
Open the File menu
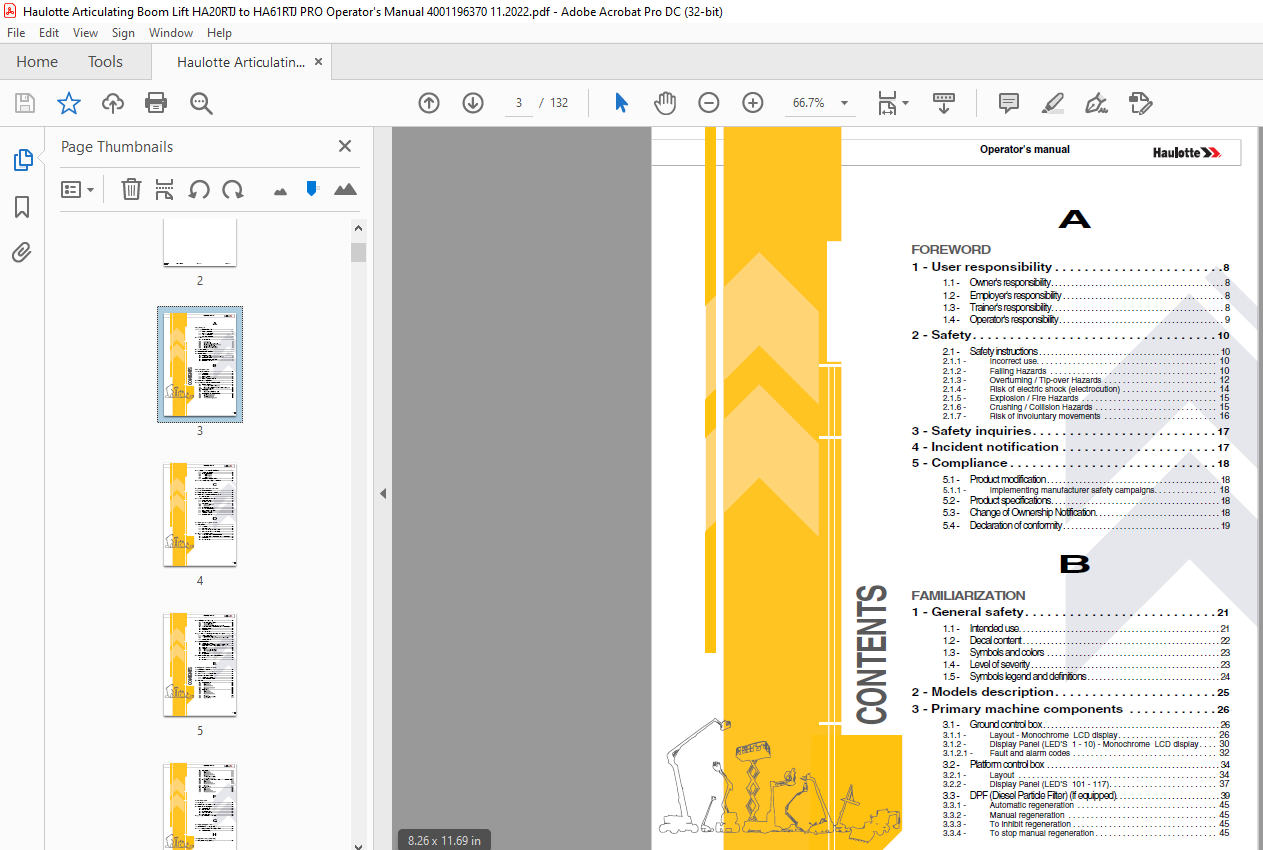[16, 33]
